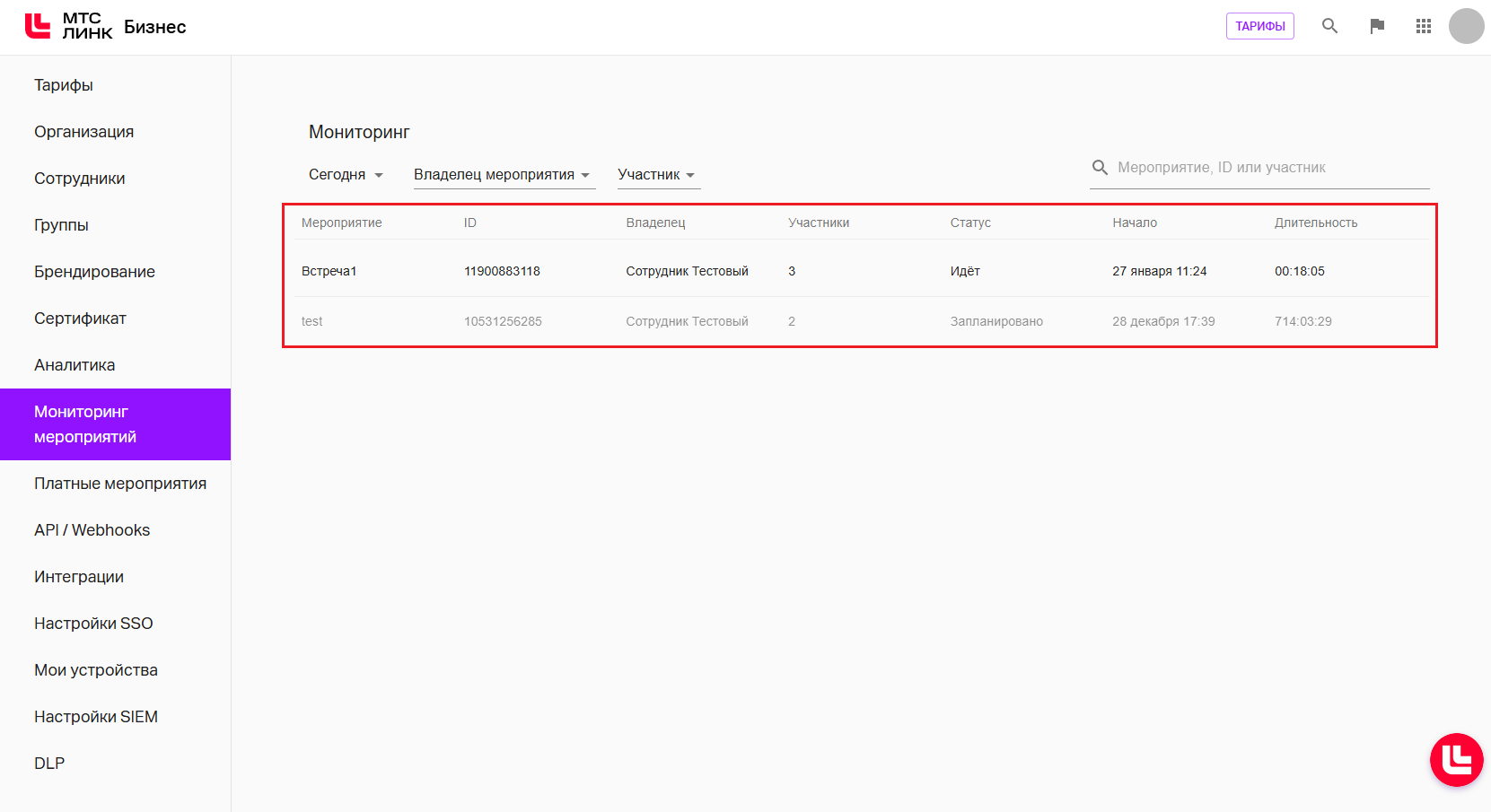Open the user profile avatar
1491x812 pixels.
[1466, 26]
